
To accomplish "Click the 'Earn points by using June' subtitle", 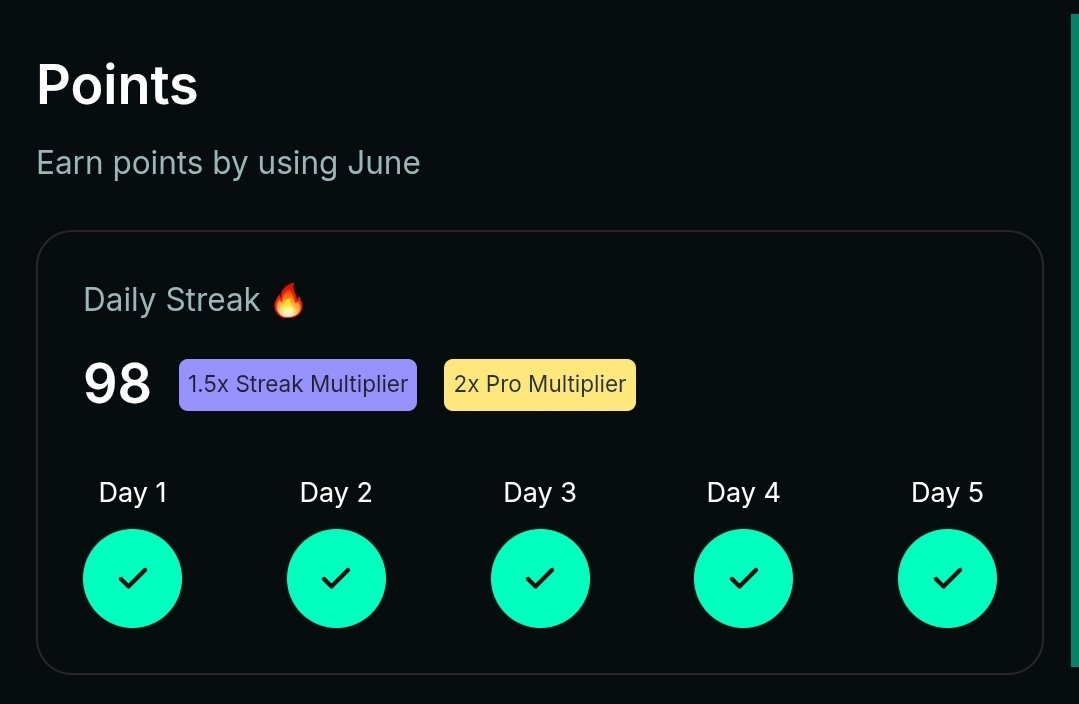I will coord(228,164).
